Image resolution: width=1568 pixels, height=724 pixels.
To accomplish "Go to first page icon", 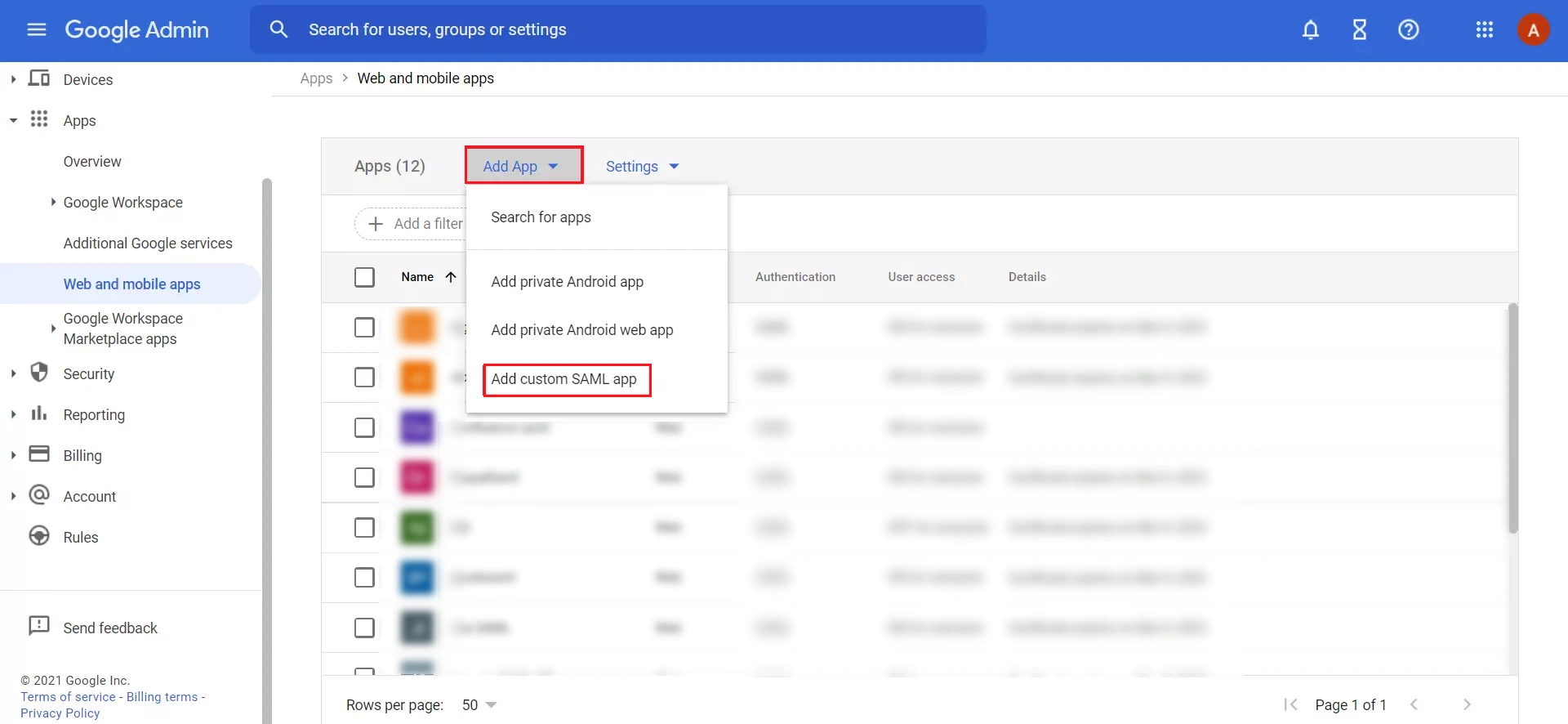I will (1291, 704).
